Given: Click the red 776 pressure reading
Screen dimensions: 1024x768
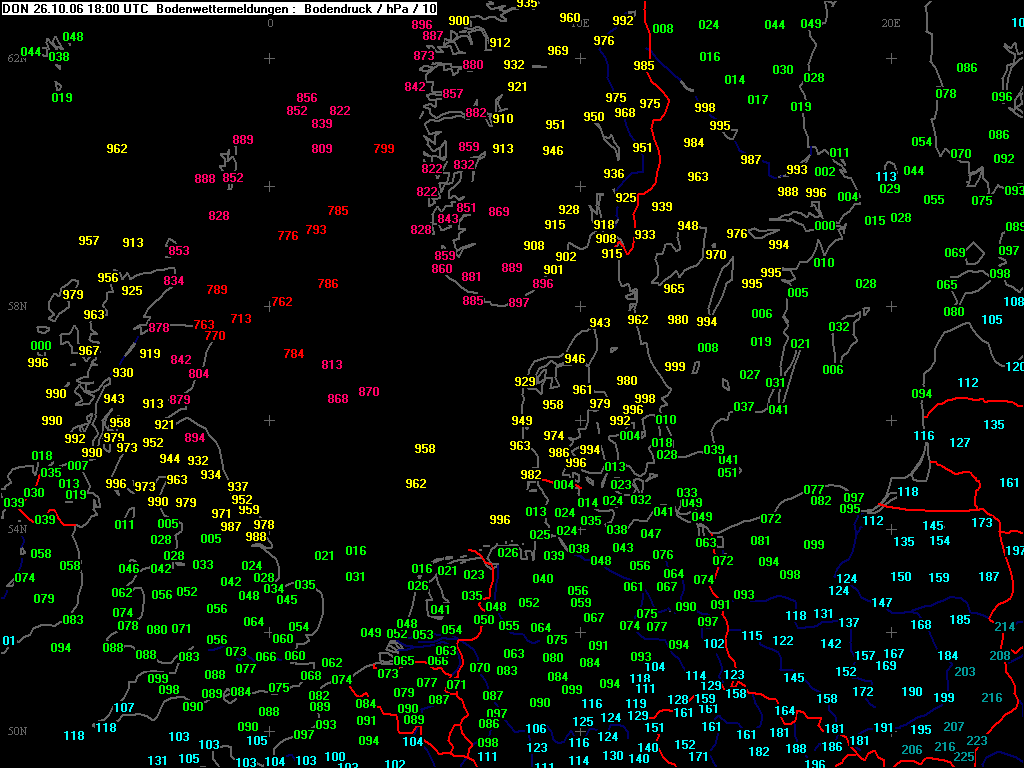Looking at the screenshot, I should click(288, 236).
